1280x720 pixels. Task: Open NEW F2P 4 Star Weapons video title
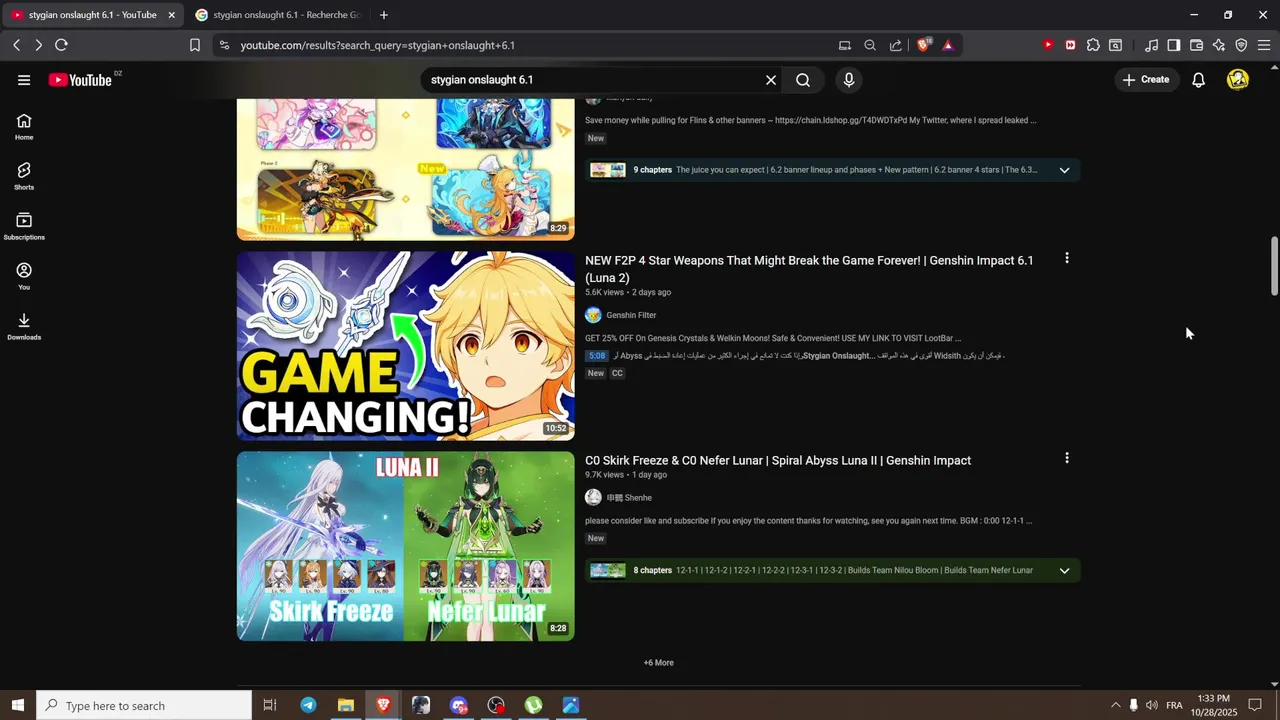tap(809, 269)
